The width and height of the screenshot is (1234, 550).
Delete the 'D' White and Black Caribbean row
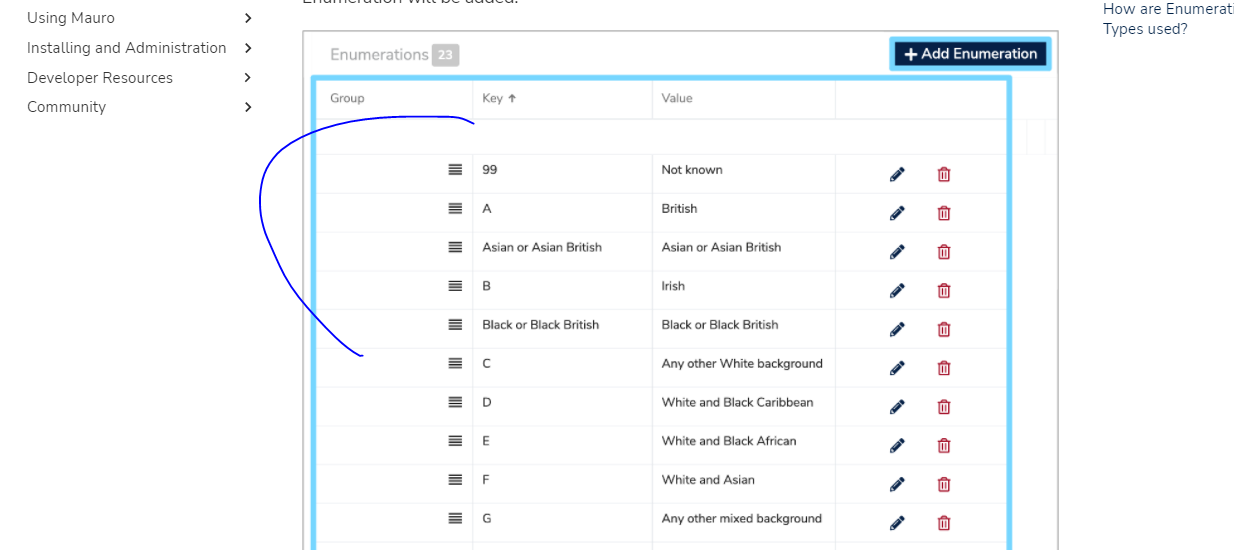pyautogui.click(x=944, y=407)
